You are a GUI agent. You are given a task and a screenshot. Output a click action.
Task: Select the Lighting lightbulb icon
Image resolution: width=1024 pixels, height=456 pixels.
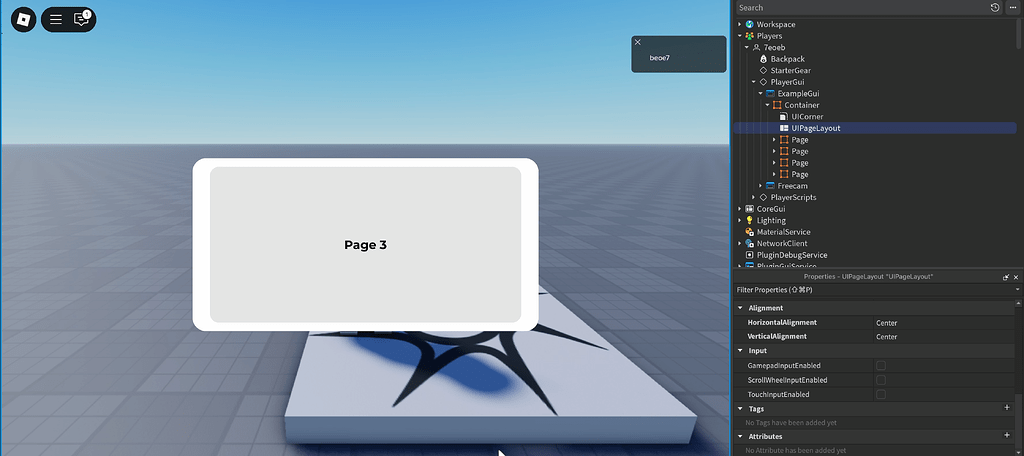750,220
